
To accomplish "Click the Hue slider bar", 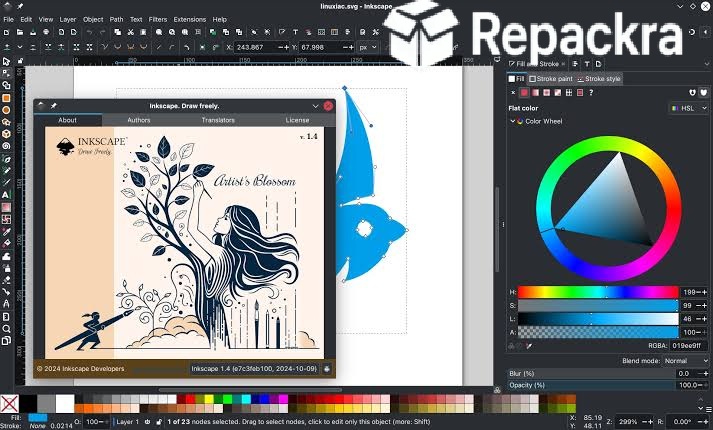I will click(598, 292).
